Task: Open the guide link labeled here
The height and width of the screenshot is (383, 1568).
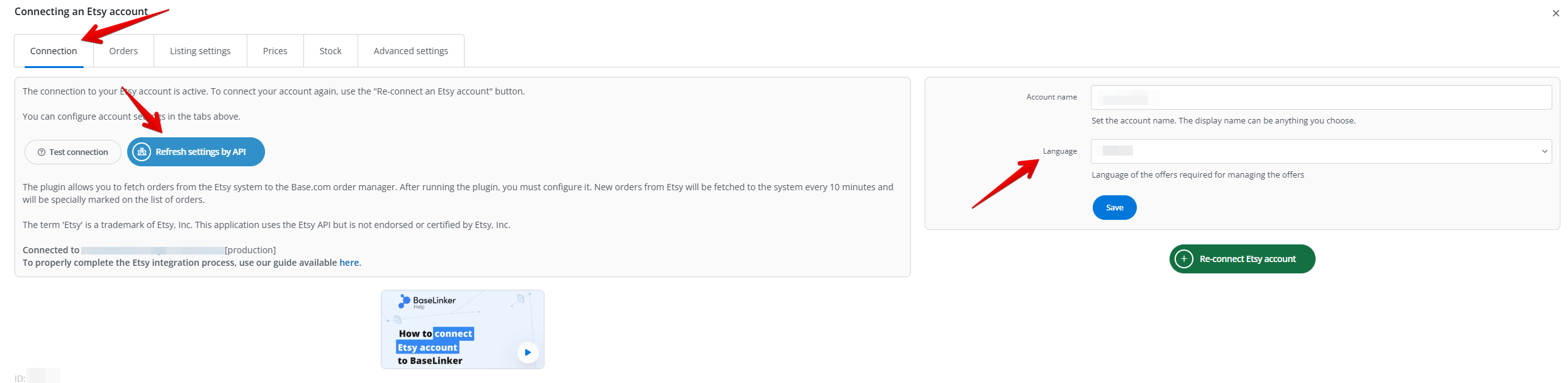Action: pyautogui.click(x=349, y=263)
